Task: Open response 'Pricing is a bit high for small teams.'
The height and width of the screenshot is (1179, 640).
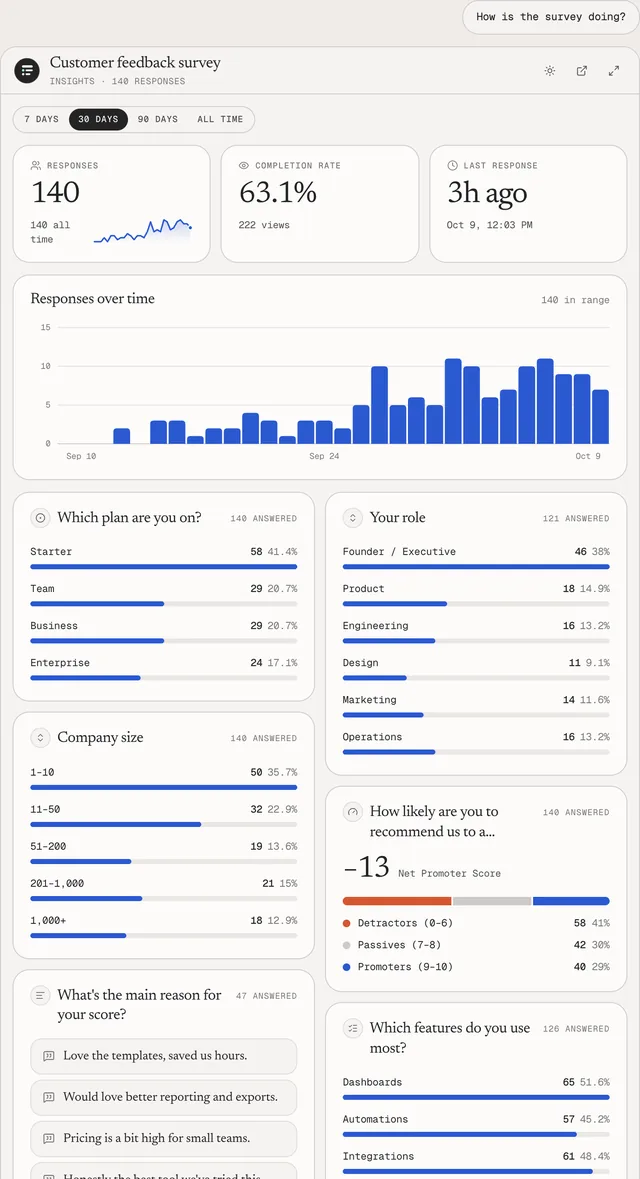Action: coord(164,1138)
